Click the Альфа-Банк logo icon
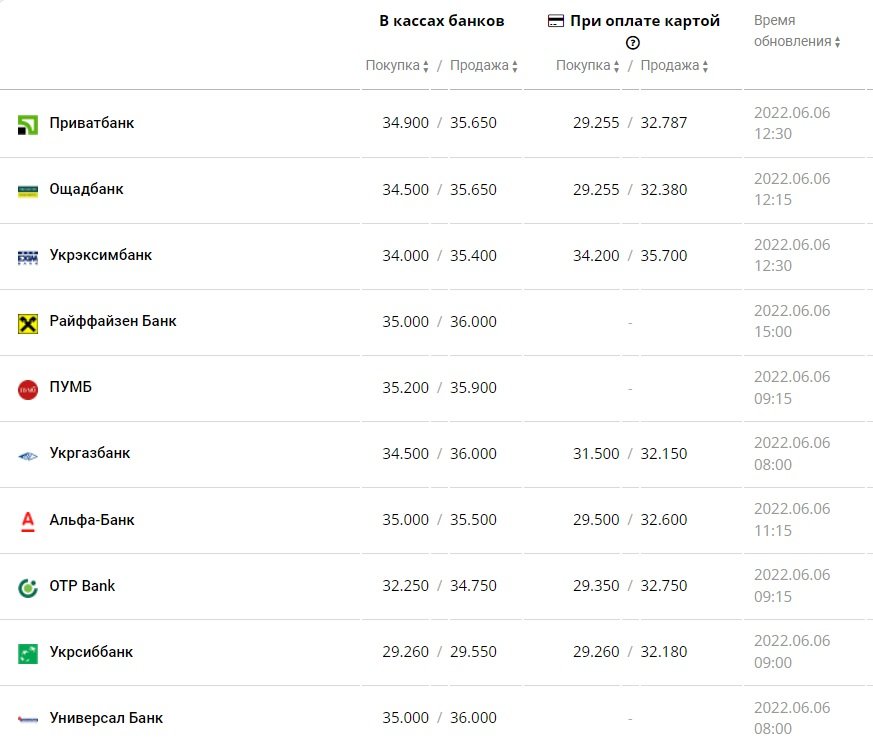This screenshot has width=873, height=750. click(28, 521)
